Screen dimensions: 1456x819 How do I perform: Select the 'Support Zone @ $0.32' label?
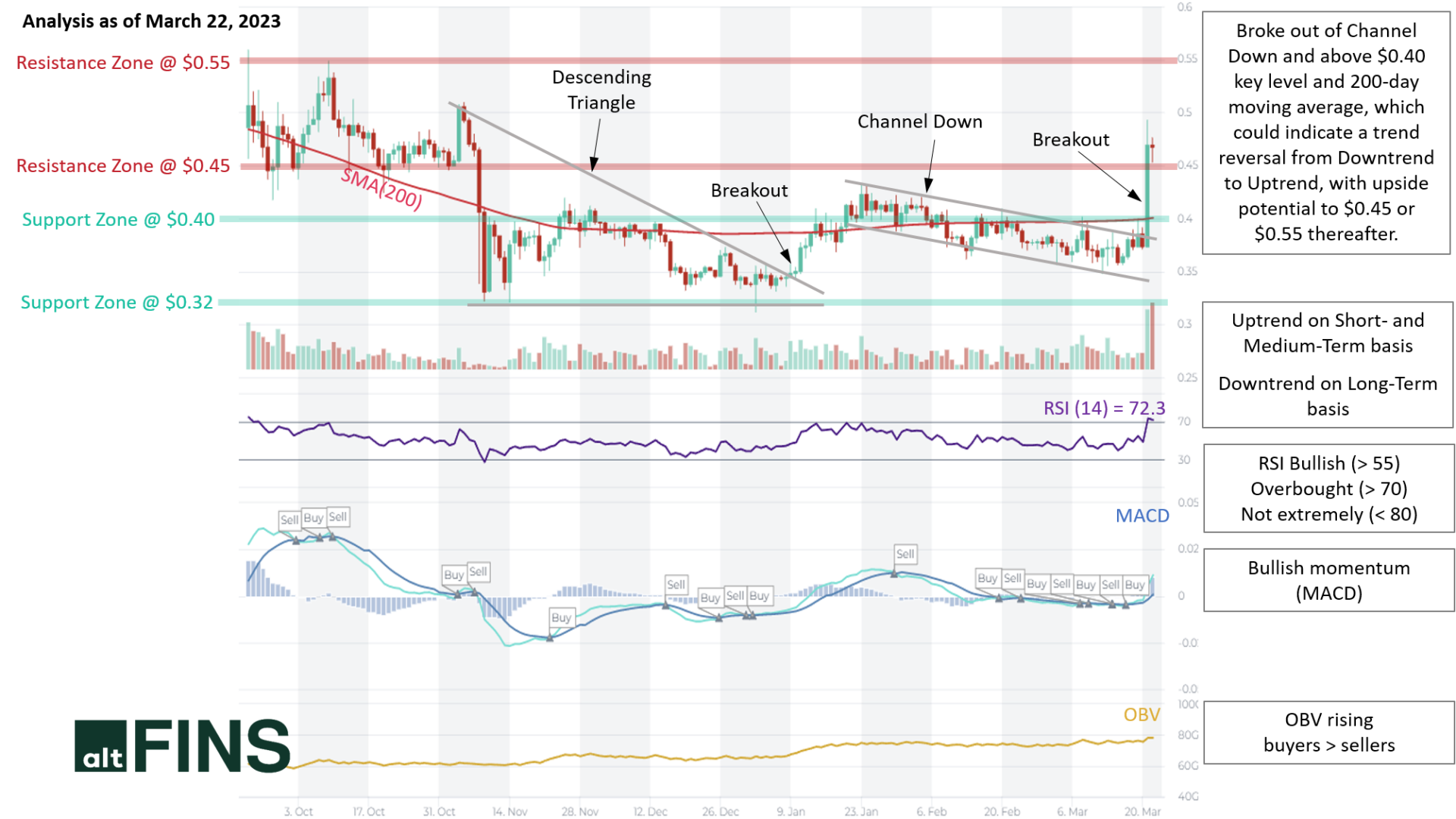coord(117,303)
